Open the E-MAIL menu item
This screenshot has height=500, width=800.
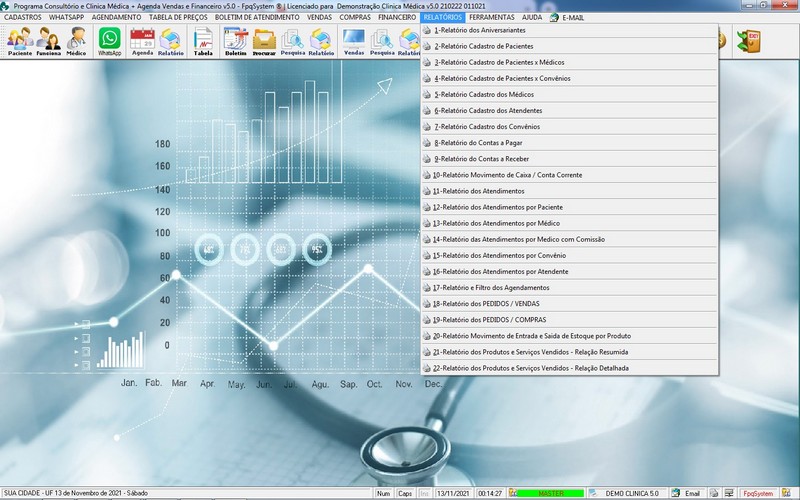(573, 17)
